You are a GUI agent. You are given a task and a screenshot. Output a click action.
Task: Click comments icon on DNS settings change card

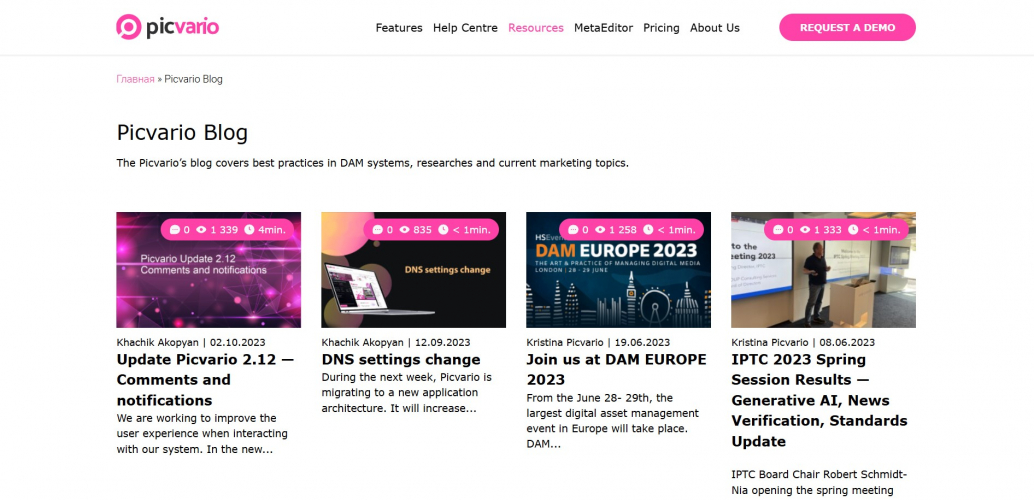377,230
